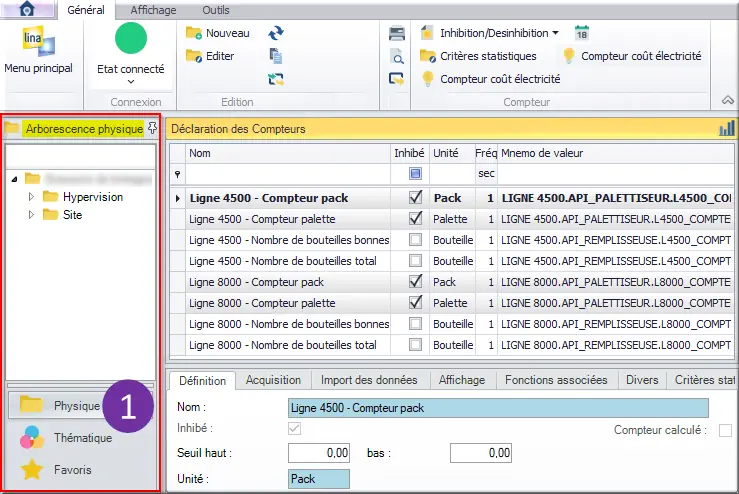Viewport: 739px width, 494px height.
Task: Select the Hypervision folder
Action: [x=83, y=197]
